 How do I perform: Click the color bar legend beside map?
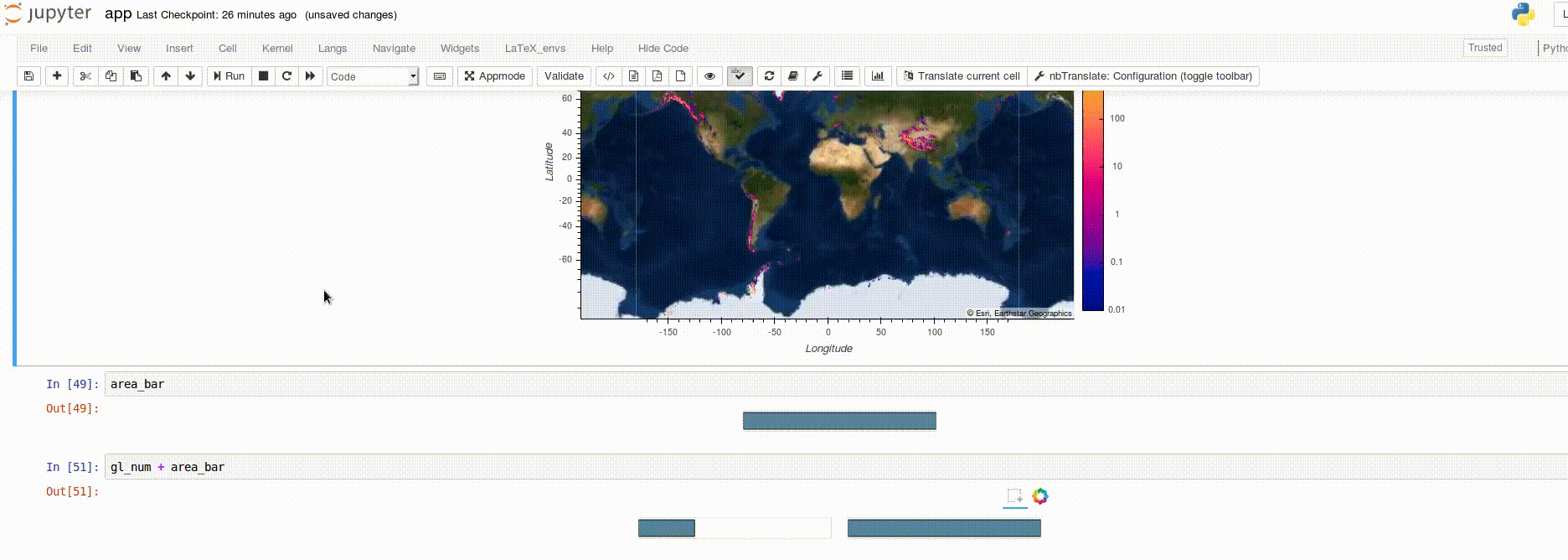tap(1093, 201)
